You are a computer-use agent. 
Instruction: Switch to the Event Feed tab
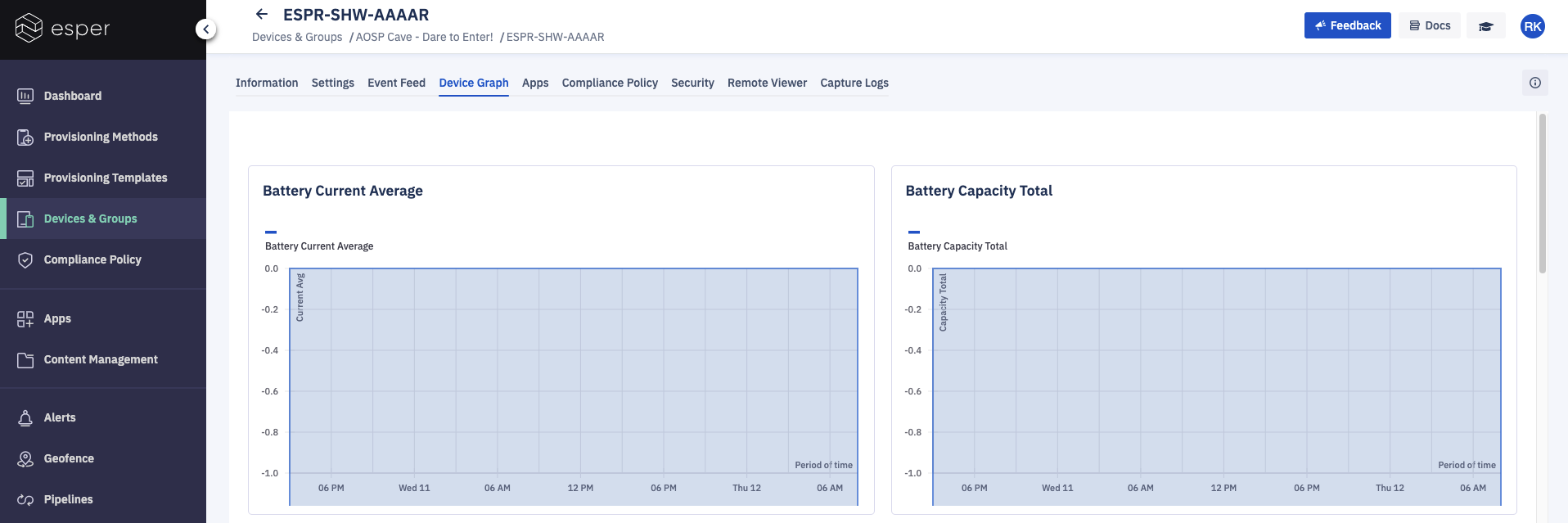(396, 83)
